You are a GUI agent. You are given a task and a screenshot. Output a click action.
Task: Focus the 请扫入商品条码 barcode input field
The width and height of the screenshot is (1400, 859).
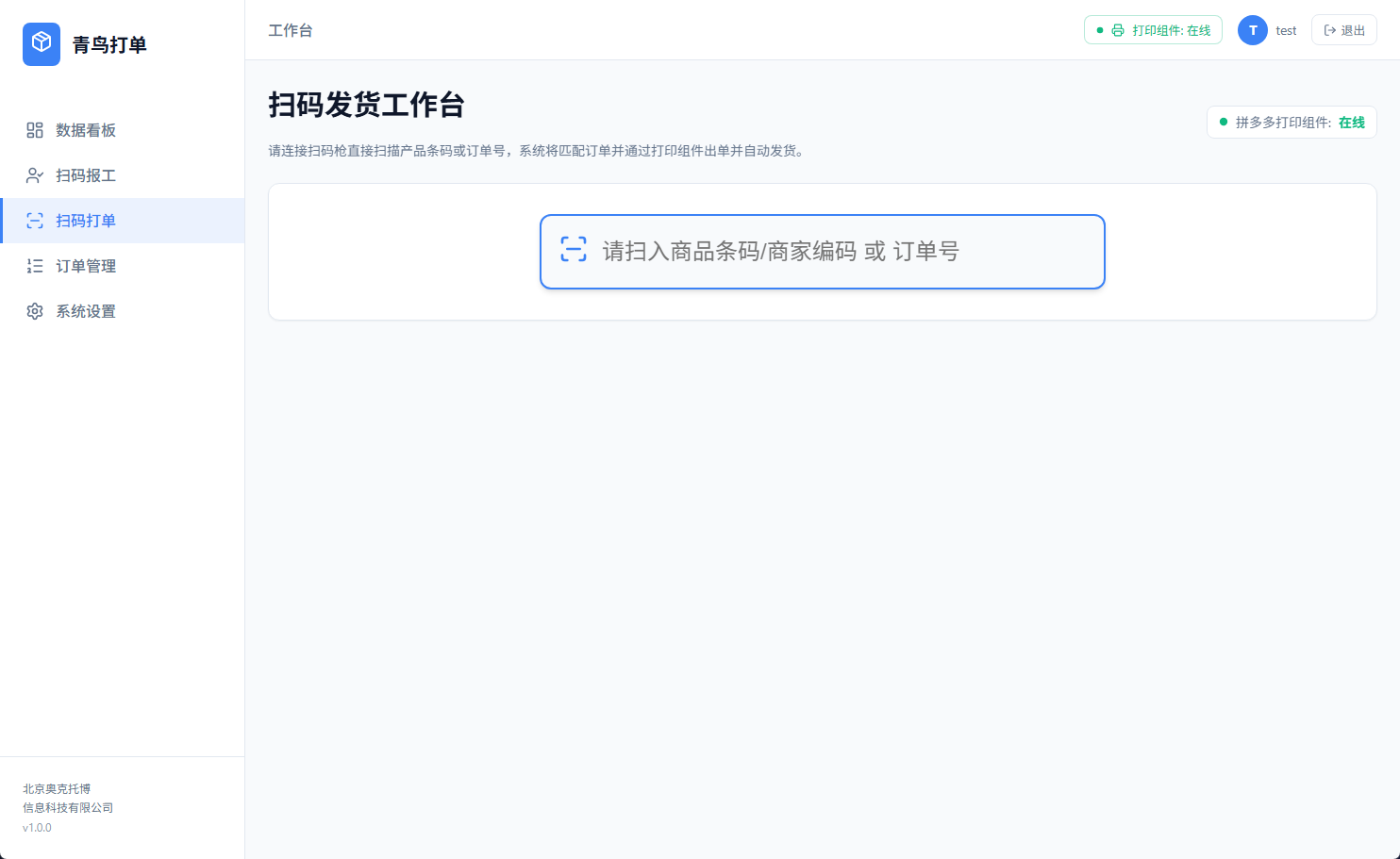coord(823,252)
